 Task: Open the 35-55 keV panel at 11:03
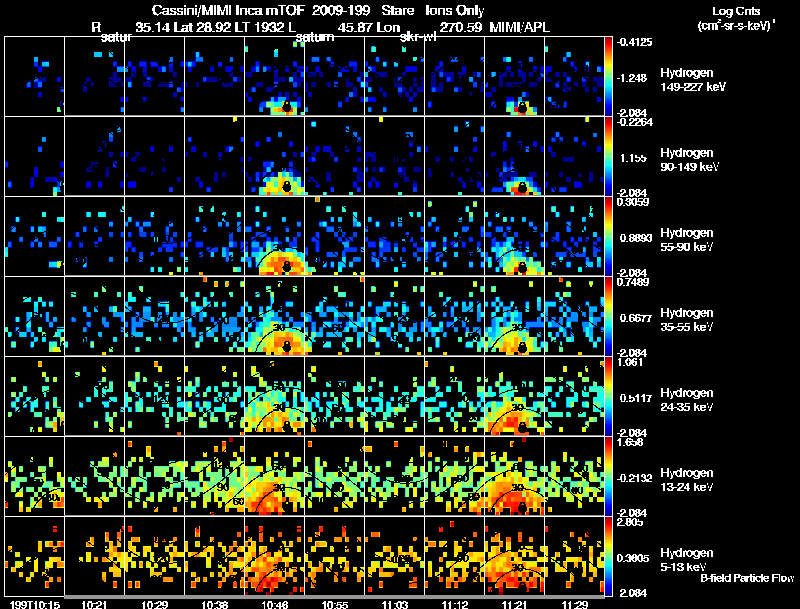[394, 316]
